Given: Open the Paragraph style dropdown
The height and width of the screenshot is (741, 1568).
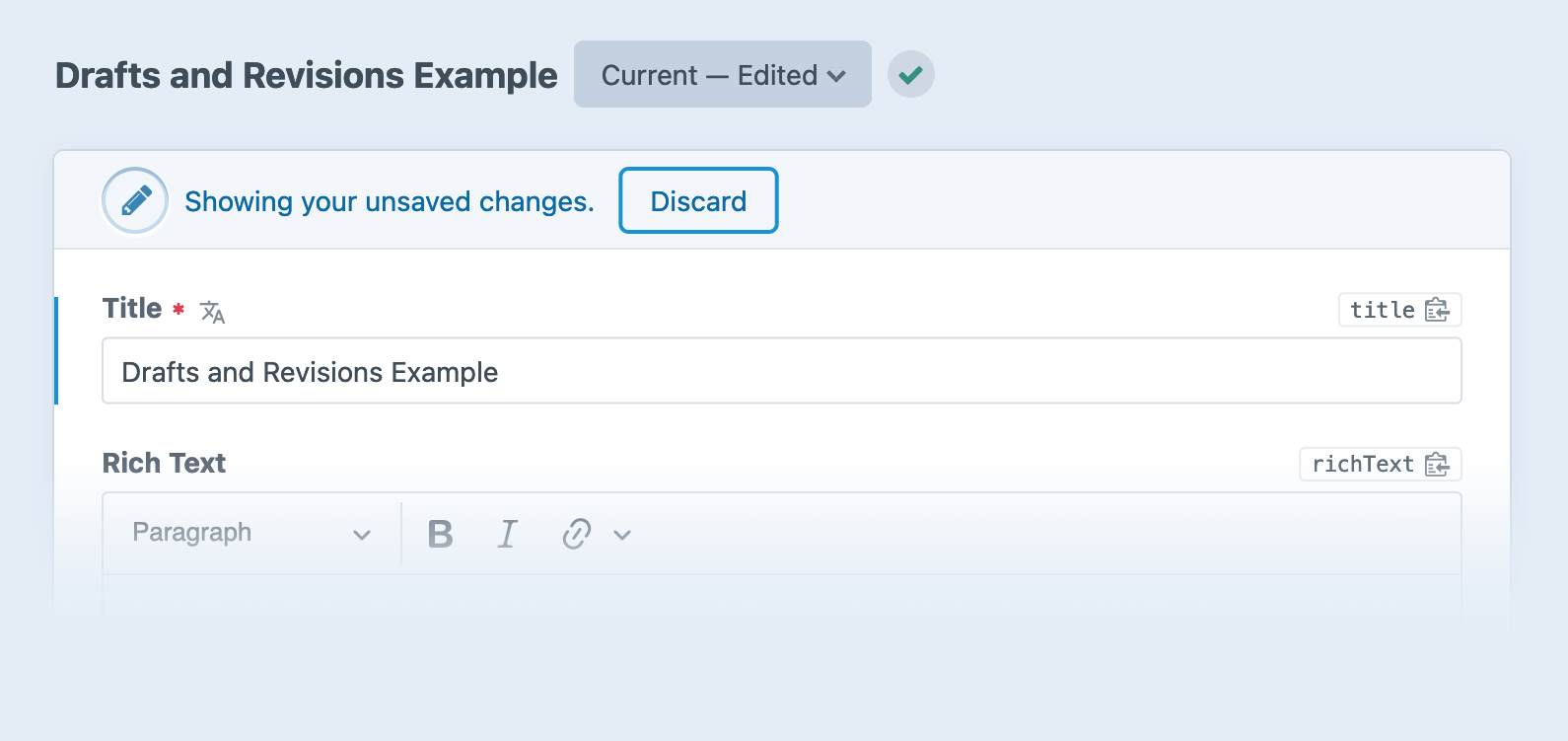Looking at the screenshot, I should [x=249, y=533].
